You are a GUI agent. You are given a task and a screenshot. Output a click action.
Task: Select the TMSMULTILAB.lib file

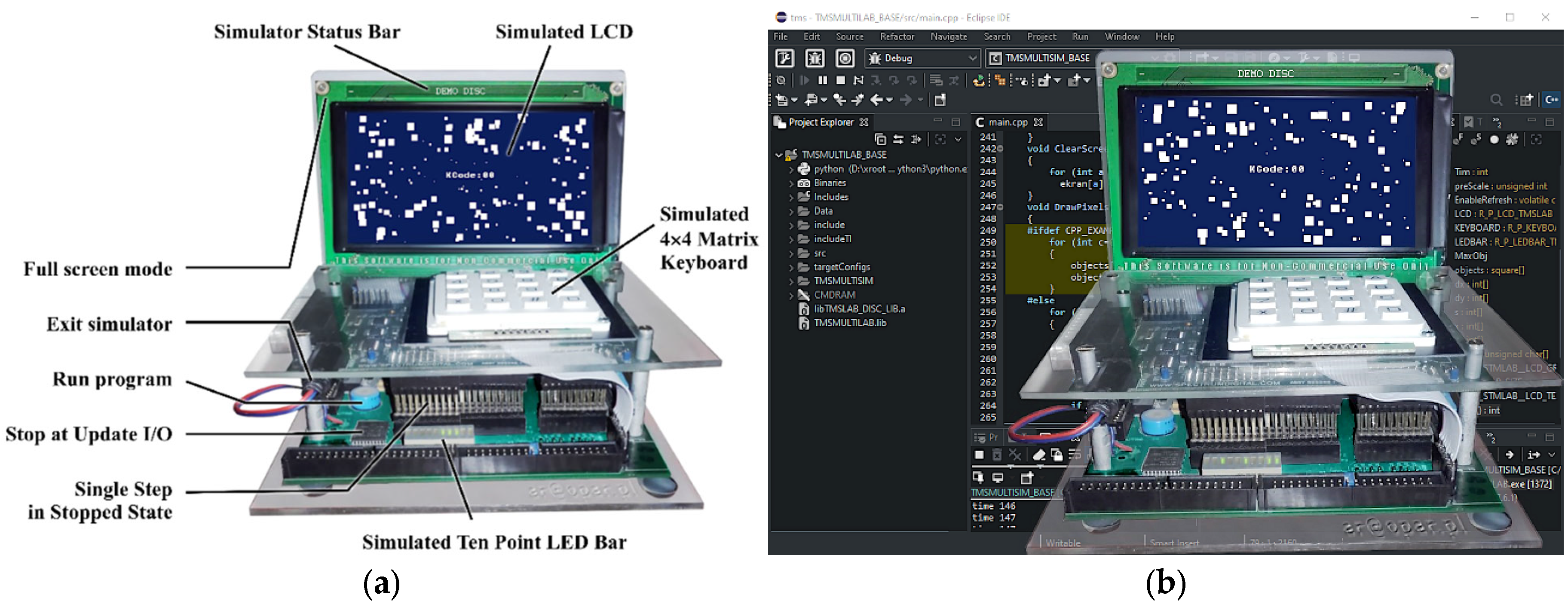[850, 323]
